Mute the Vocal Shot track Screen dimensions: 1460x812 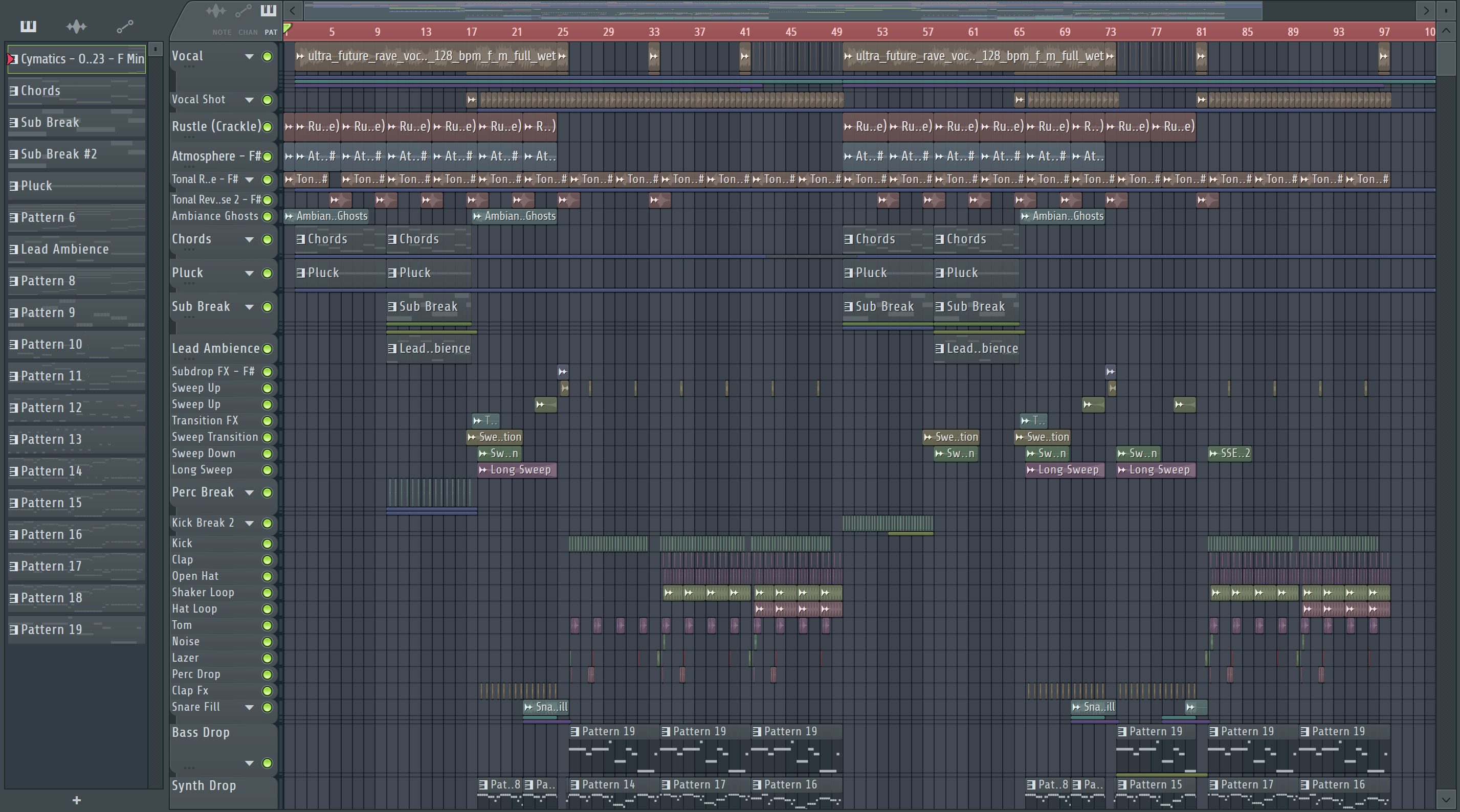pyautogui.click(x=267, y=100)
